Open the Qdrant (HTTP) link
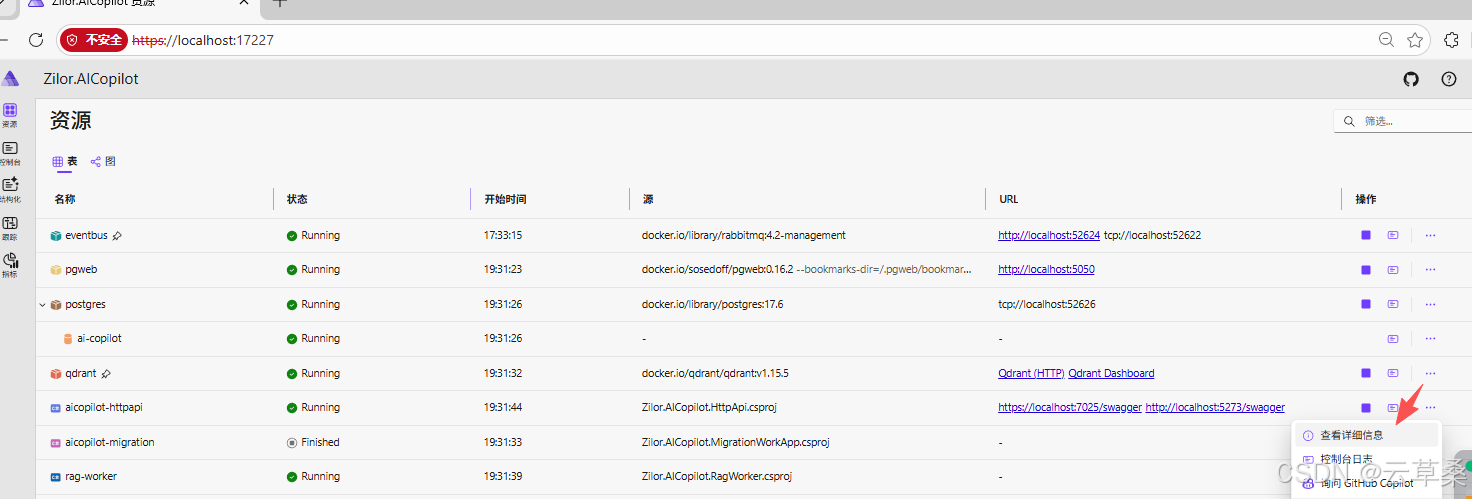The height and width of the screenshot is (499, 1472). [1031, 374]
